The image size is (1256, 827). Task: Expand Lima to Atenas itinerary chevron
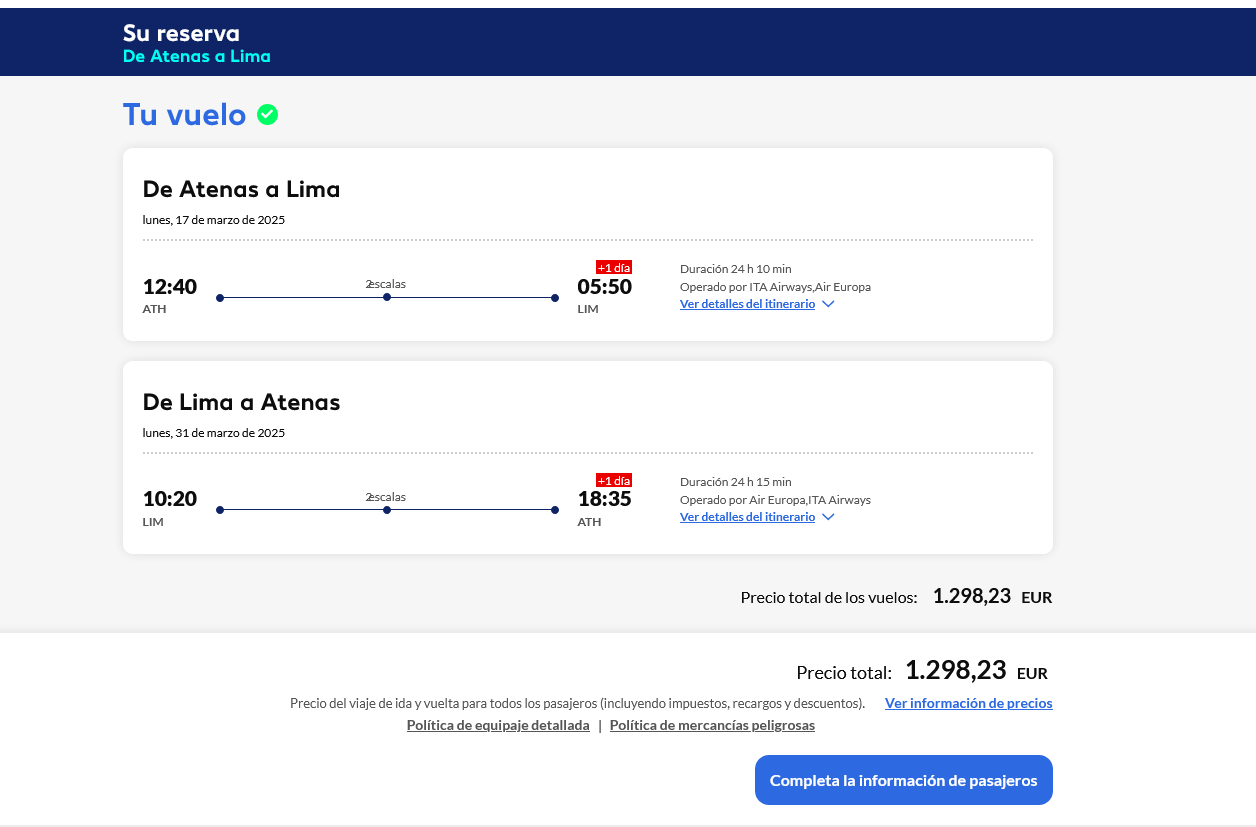(828, 517)
